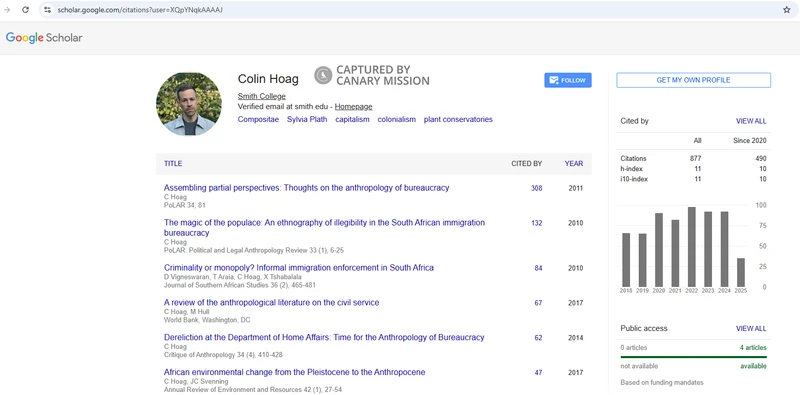Click the i10-index label in stats table
Screen dimensions: 800x395
634,179
